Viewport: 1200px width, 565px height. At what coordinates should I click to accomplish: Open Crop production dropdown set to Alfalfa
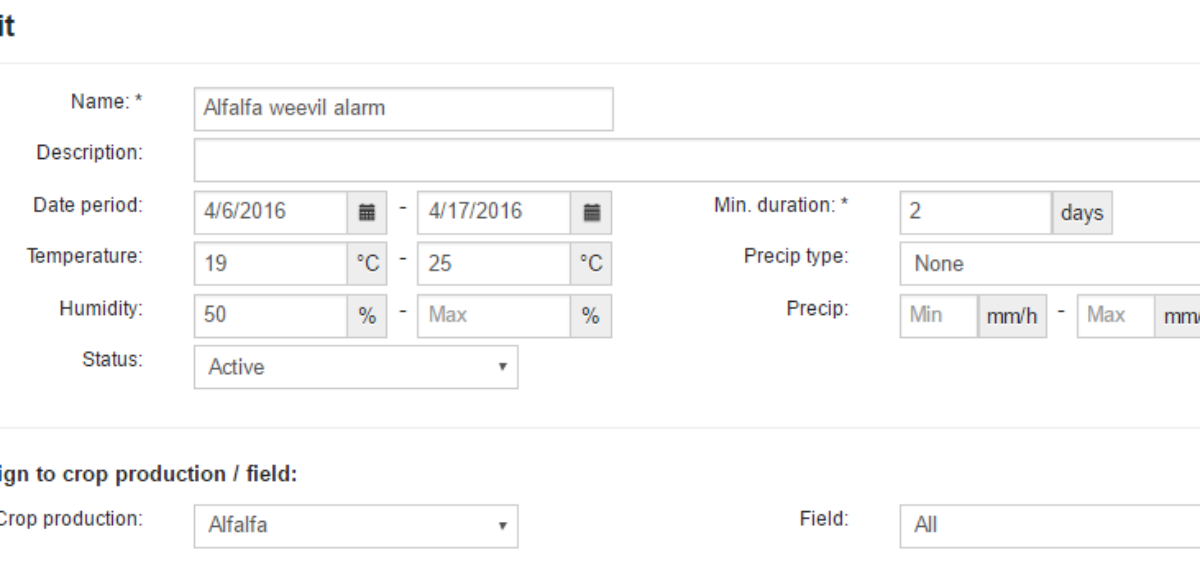point(356,525)
